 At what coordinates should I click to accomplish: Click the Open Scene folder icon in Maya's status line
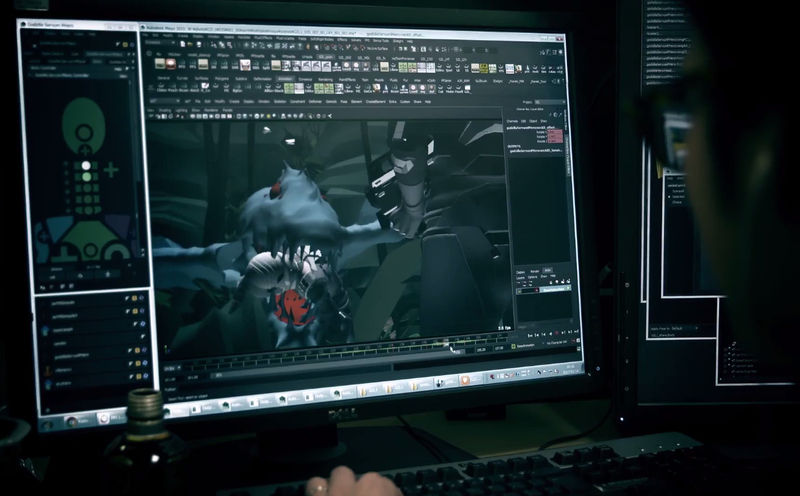click(x=190, y=44)
